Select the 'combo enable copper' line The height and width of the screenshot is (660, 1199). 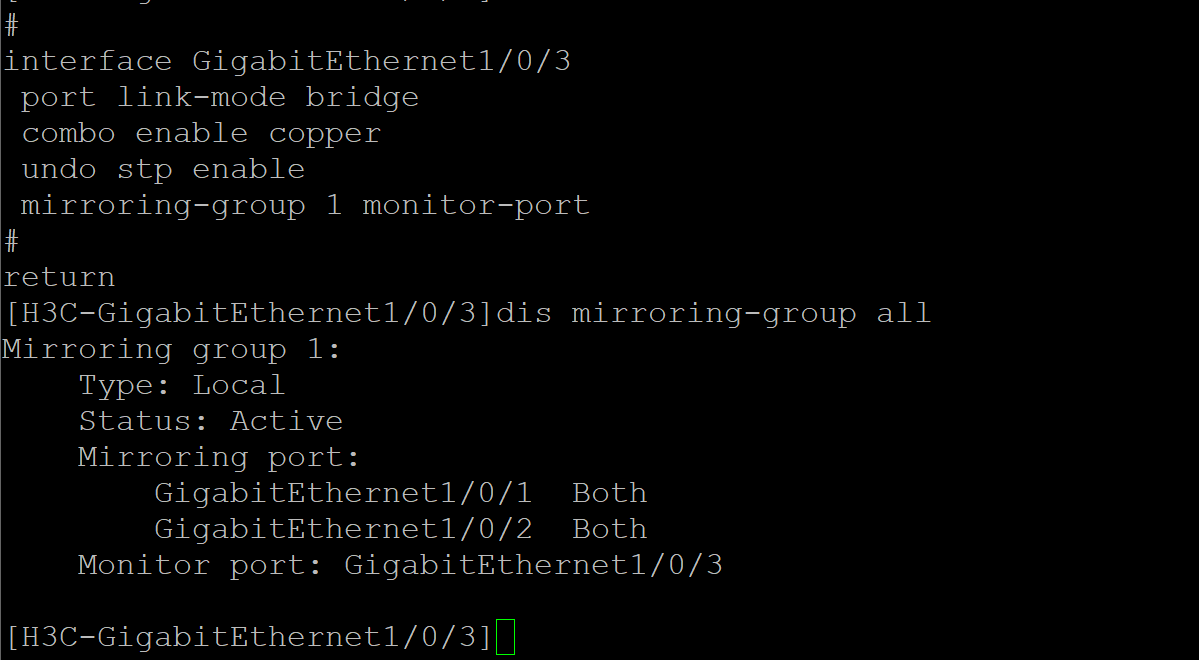(x=201, y=134)
